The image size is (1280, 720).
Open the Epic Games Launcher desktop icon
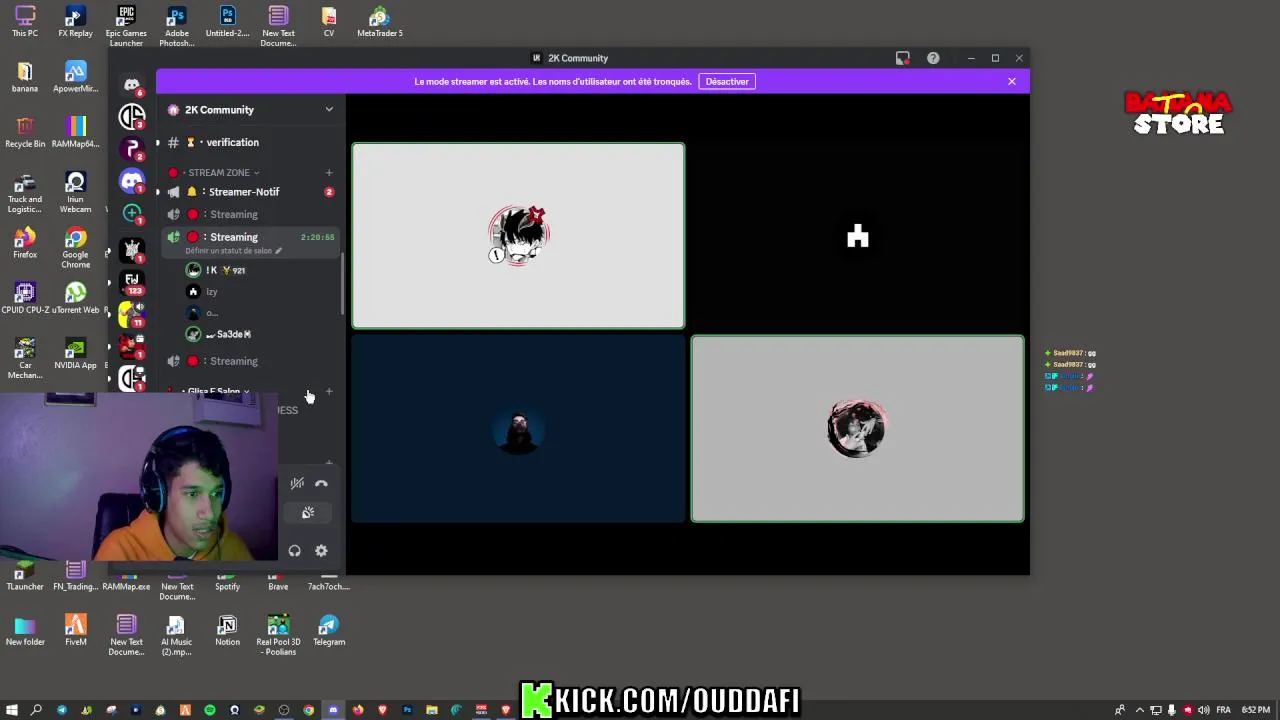click(126, 26)
